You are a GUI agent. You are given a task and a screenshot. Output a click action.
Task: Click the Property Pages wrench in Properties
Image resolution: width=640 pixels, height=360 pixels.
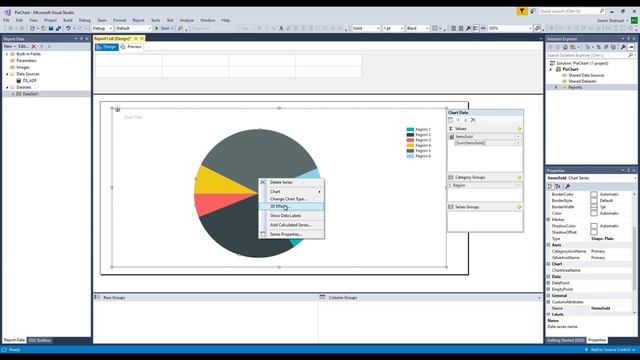pyautogui.click(x=567, y=186)
